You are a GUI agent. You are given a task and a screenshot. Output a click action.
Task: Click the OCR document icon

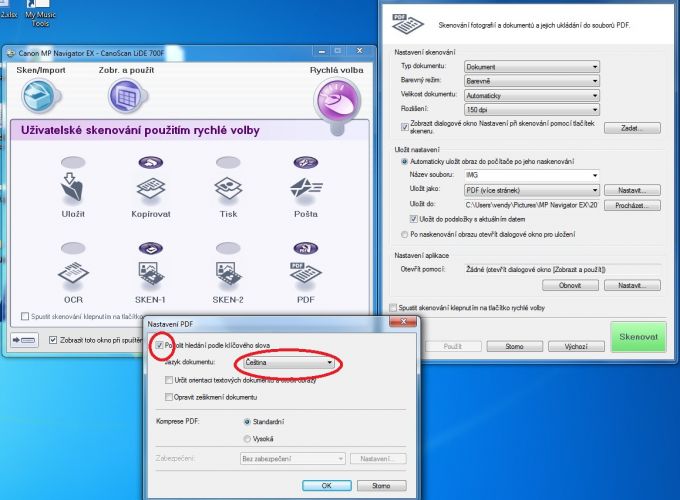73,274
